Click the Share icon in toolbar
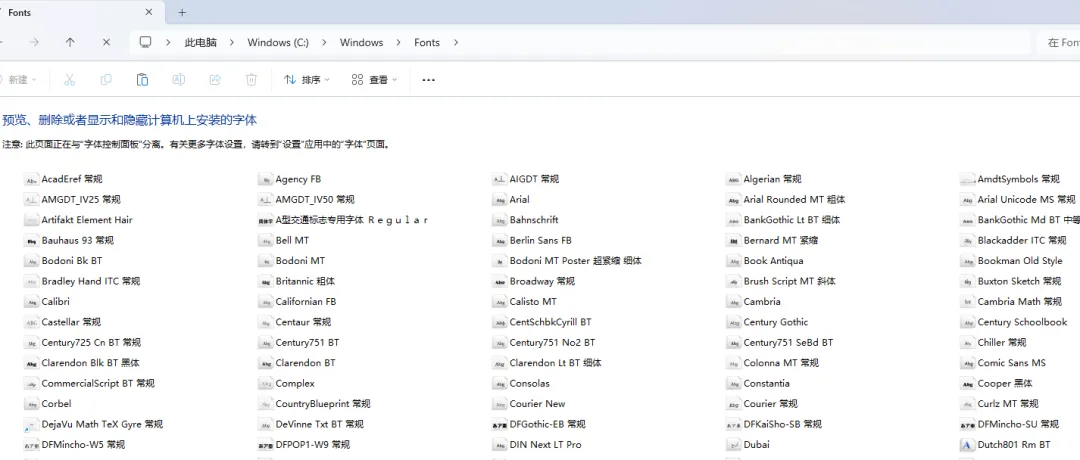The width and height of the screenshot is (1080, 460). click(215, 80)
